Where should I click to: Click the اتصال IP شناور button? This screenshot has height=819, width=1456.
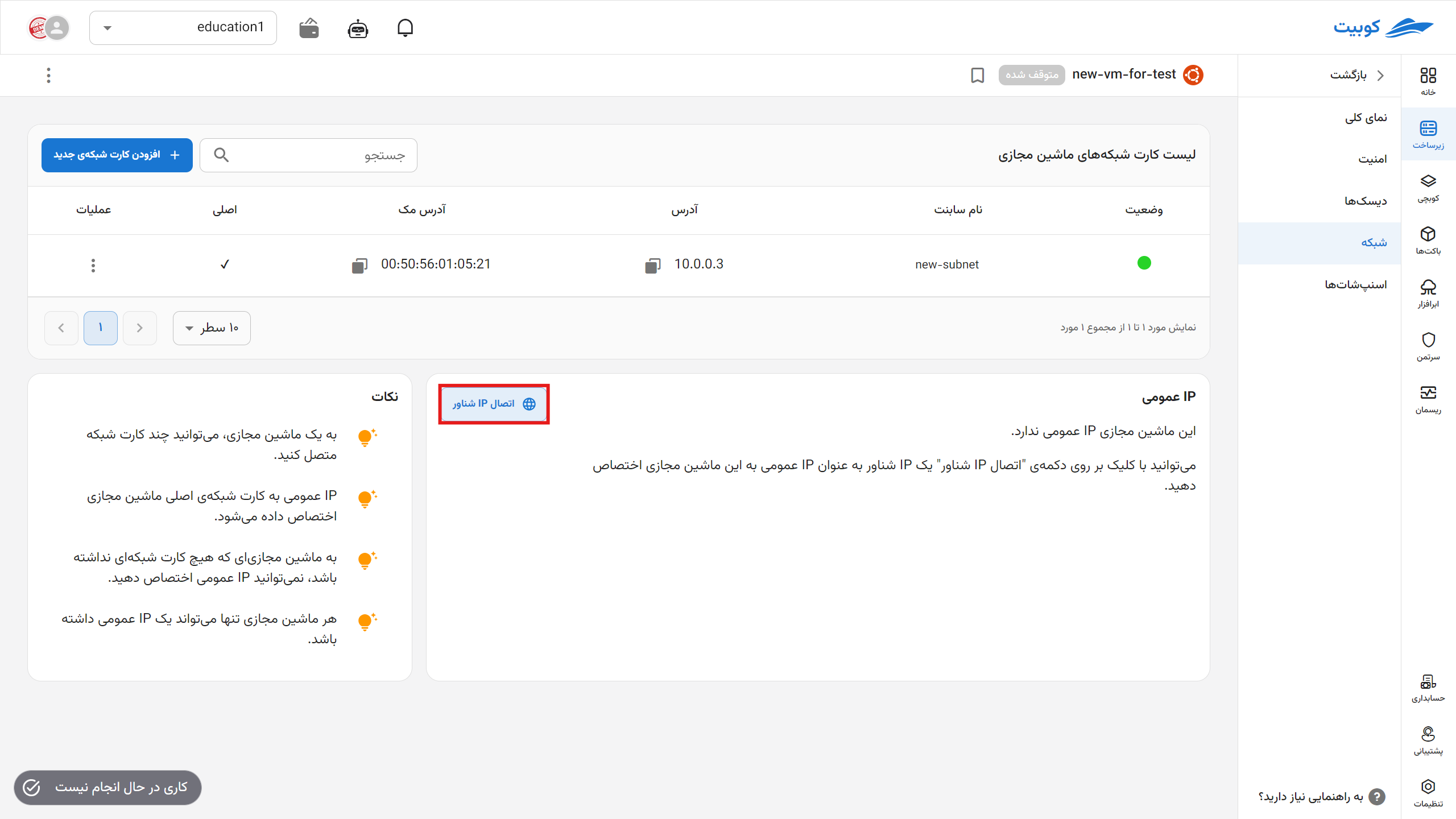[x=493, y=404]
